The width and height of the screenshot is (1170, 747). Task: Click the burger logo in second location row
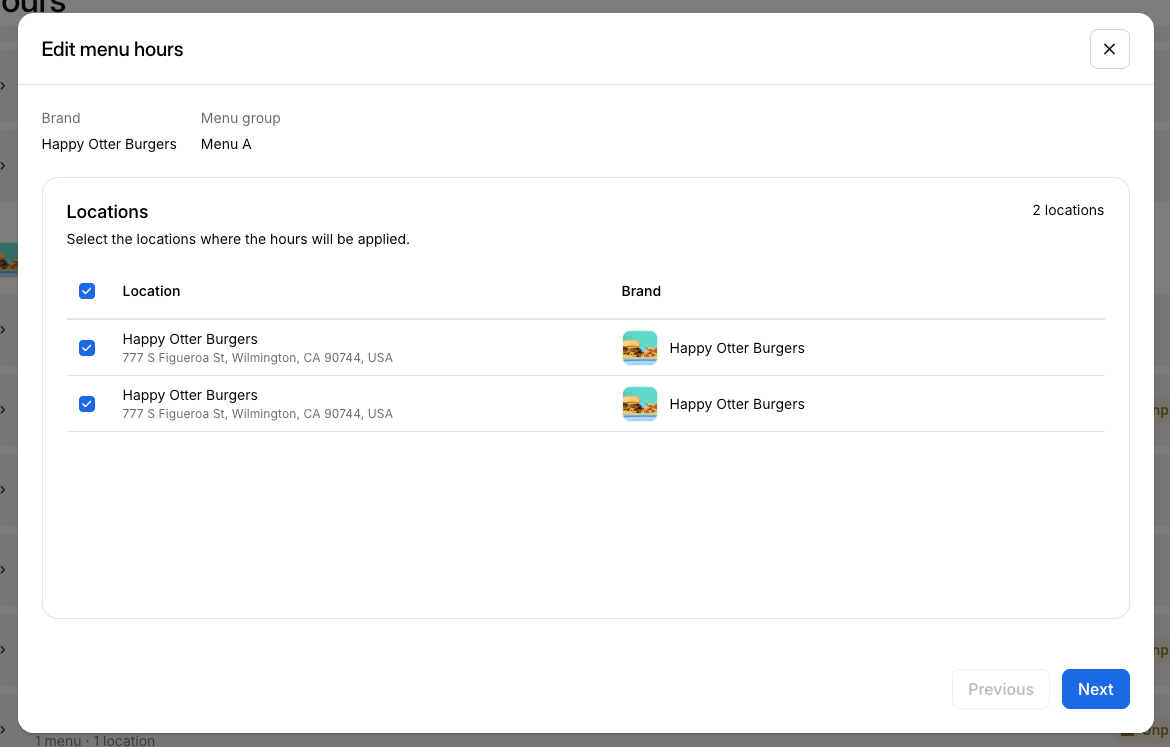coord(640,404)
